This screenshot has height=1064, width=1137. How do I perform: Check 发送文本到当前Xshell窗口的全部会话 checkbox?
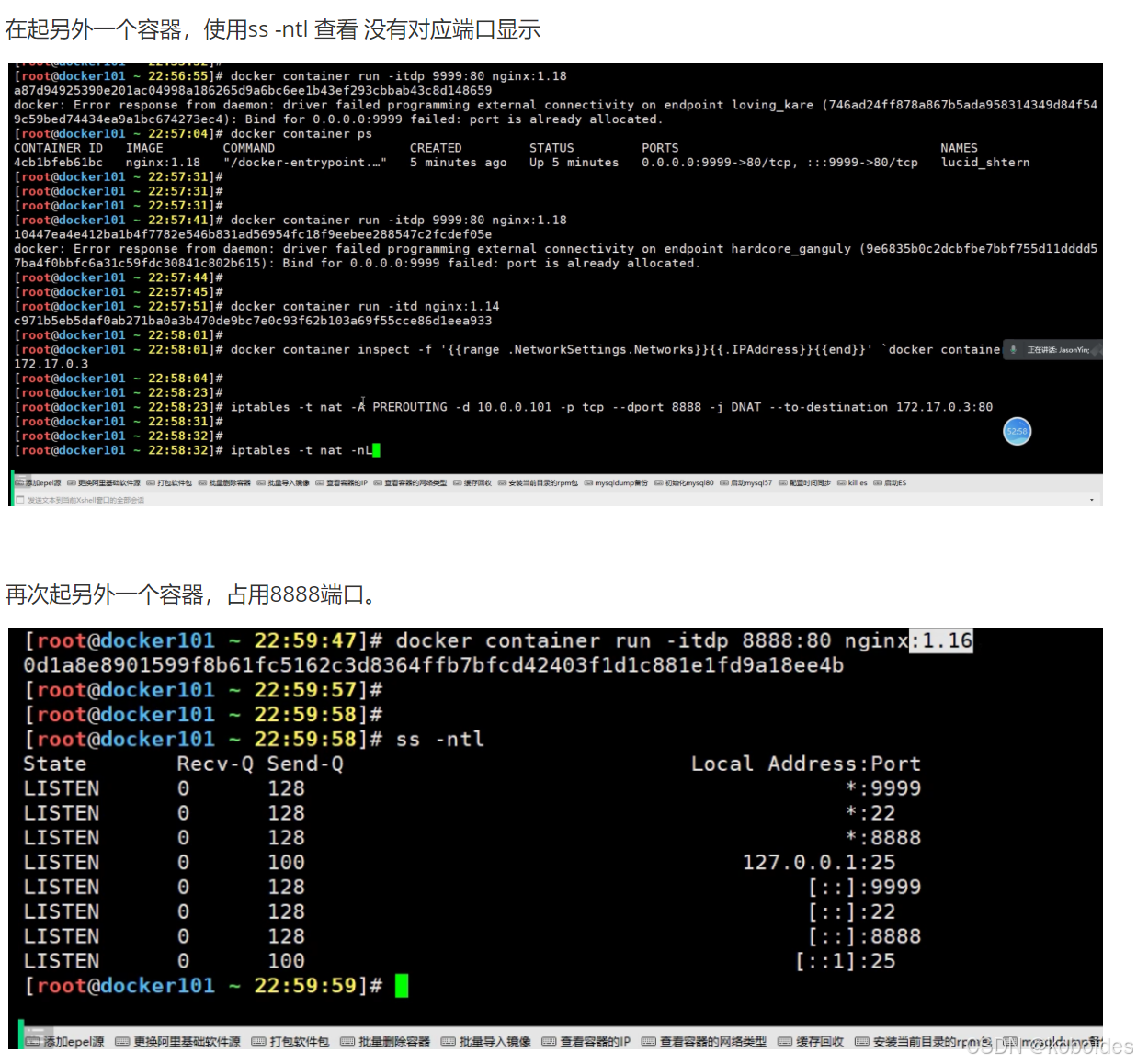pyautogui.click(x=19, y=500)
